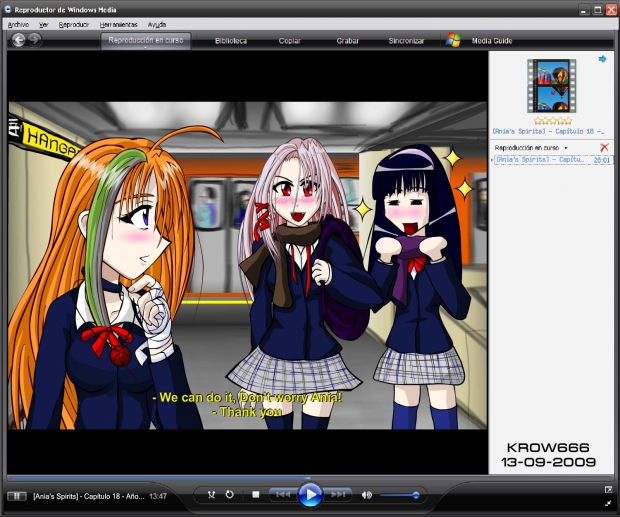The height and width of the screenshot is (517, 620).
Task: Expand the Reproducción en curso list dropdown
Action: [566, 148]
